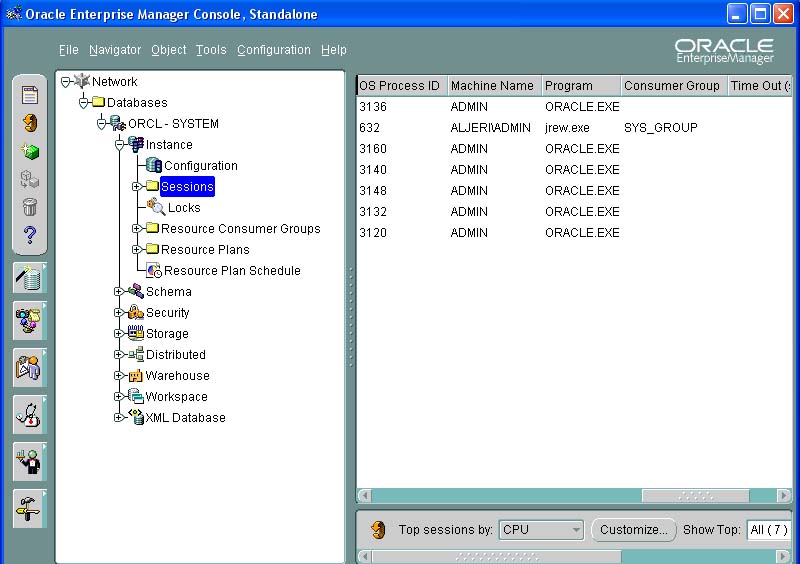Click the Customize... button
Viewport: 800px width, 564px height.
pos(633,530)
